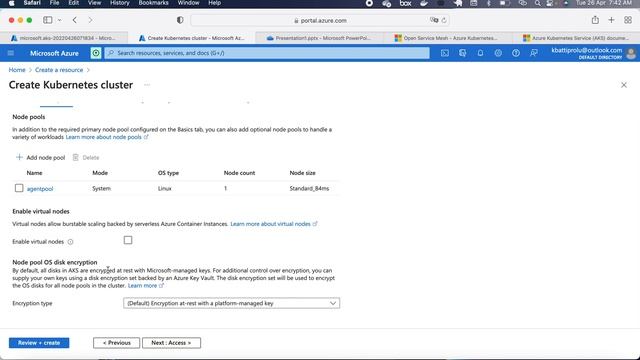Click the Name column header

(x=34, y=173)
